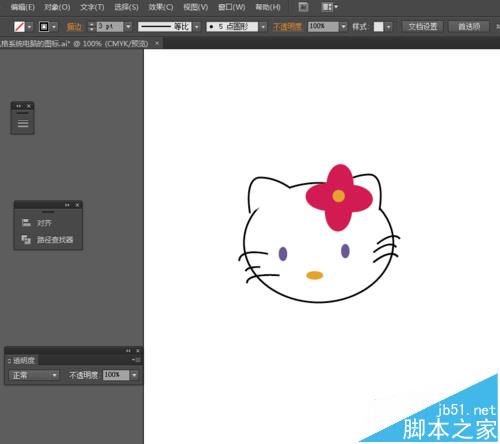Open the Transparency panel flyout menu
Screen dimensions: 500x444
click(x=137, y=360)
